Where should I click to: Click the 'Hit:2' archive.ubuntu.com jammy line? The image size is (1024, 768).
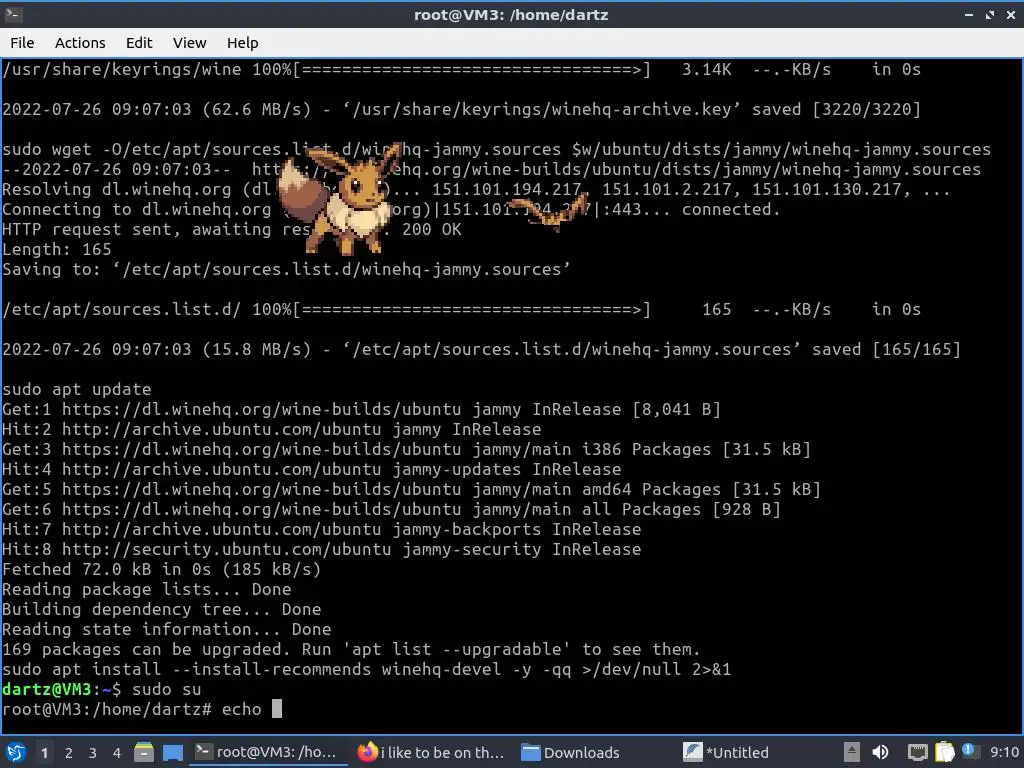272,429
